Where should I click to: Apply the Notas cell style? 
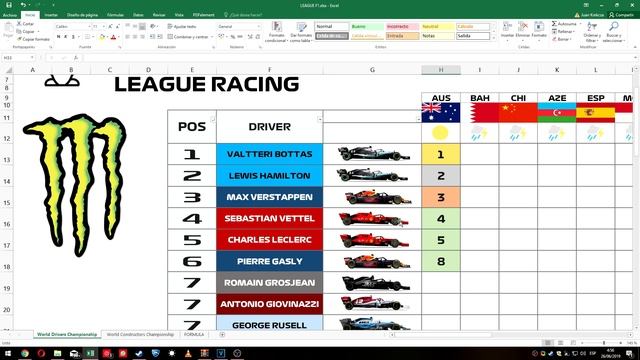pos(438,36)
